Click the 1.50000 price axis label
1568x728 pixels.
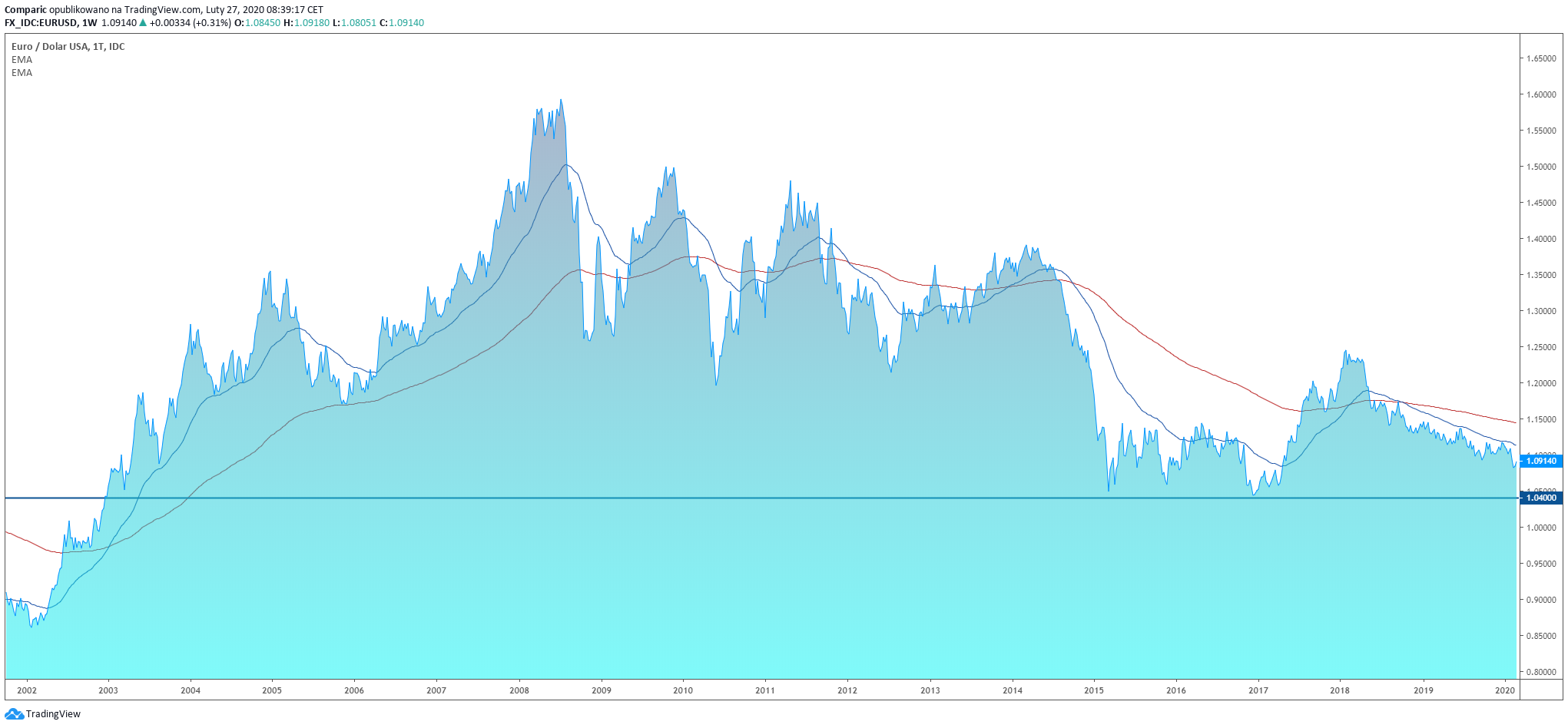[x=1541, y=167]
